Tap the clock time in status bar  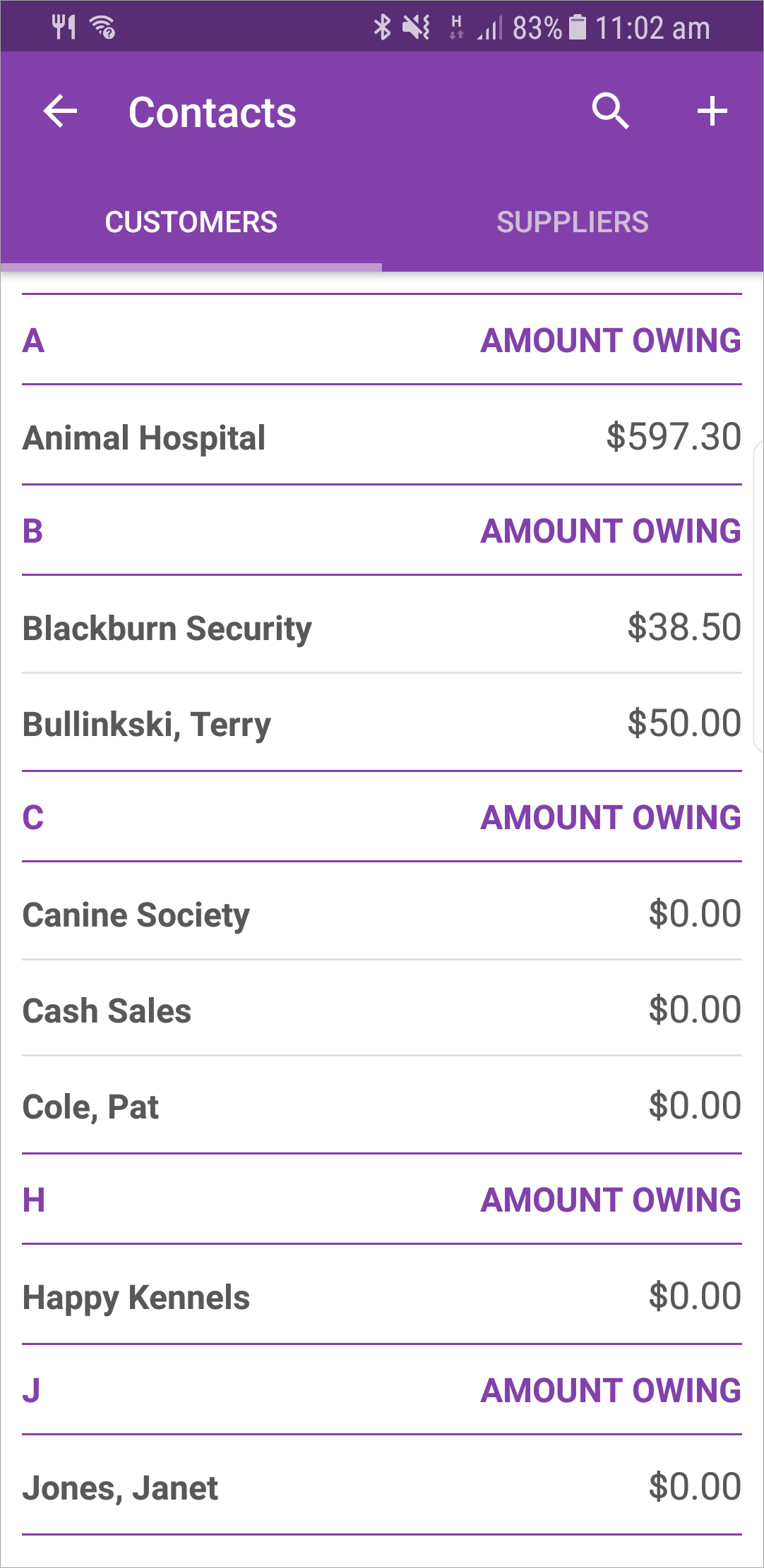(x=652, y=28)
